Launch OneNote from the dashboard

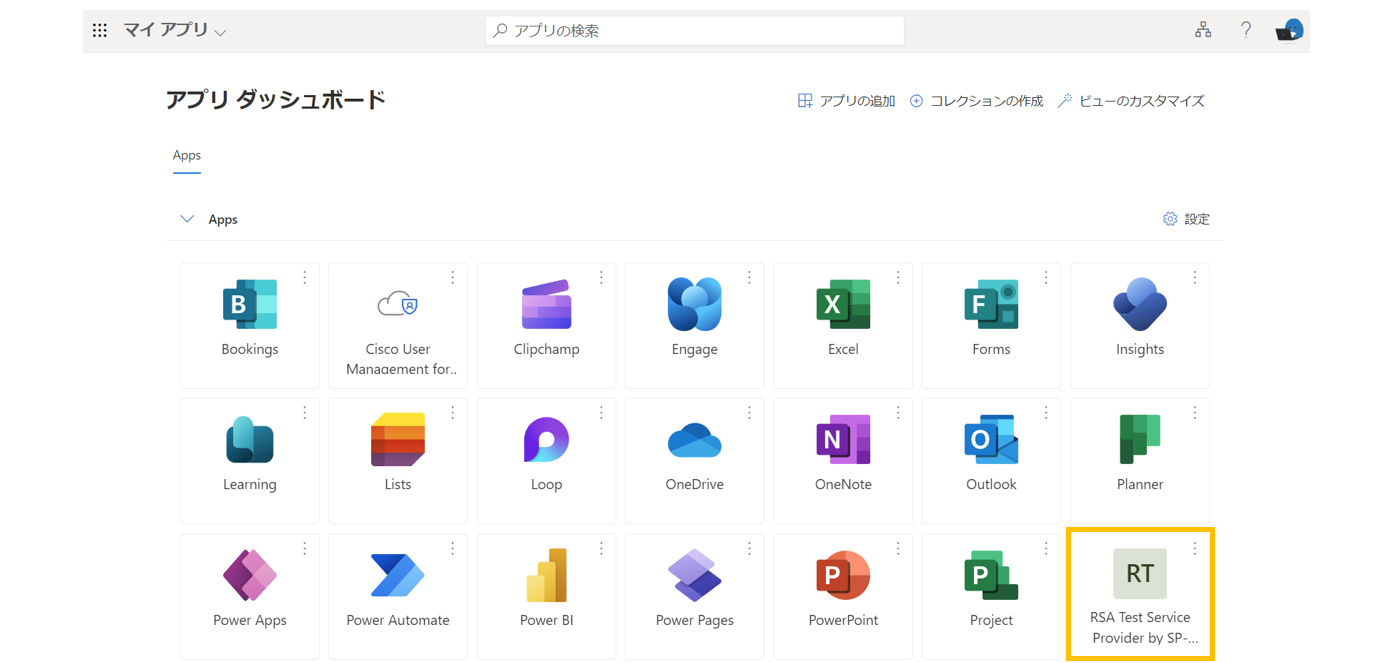pos(843,460)
